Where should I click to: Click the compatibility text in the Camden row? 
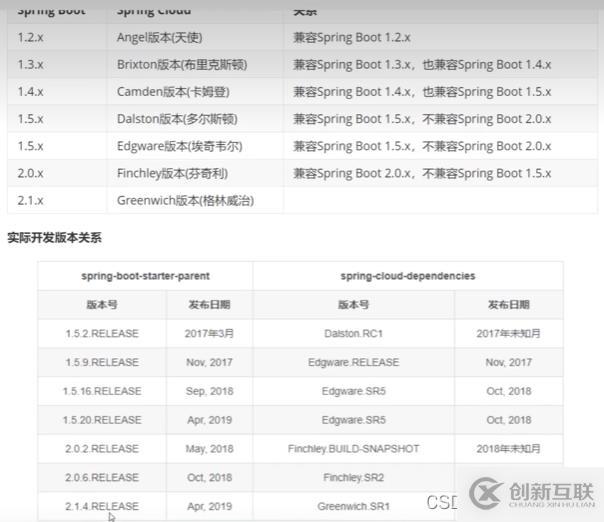click(x=422, y=92)
